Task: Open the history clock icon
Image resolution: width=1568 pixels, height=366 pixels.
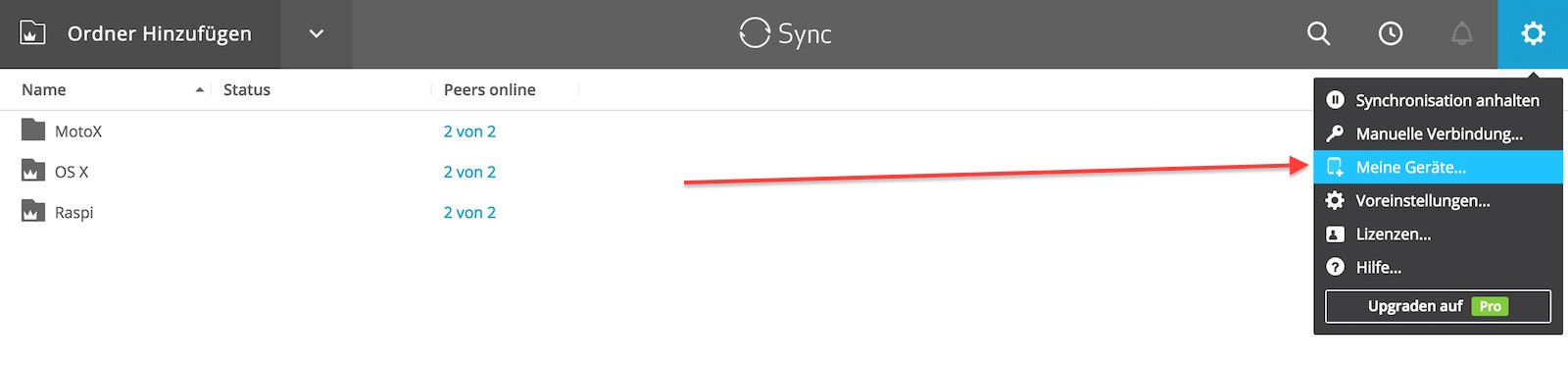Action: [1390, 33]
